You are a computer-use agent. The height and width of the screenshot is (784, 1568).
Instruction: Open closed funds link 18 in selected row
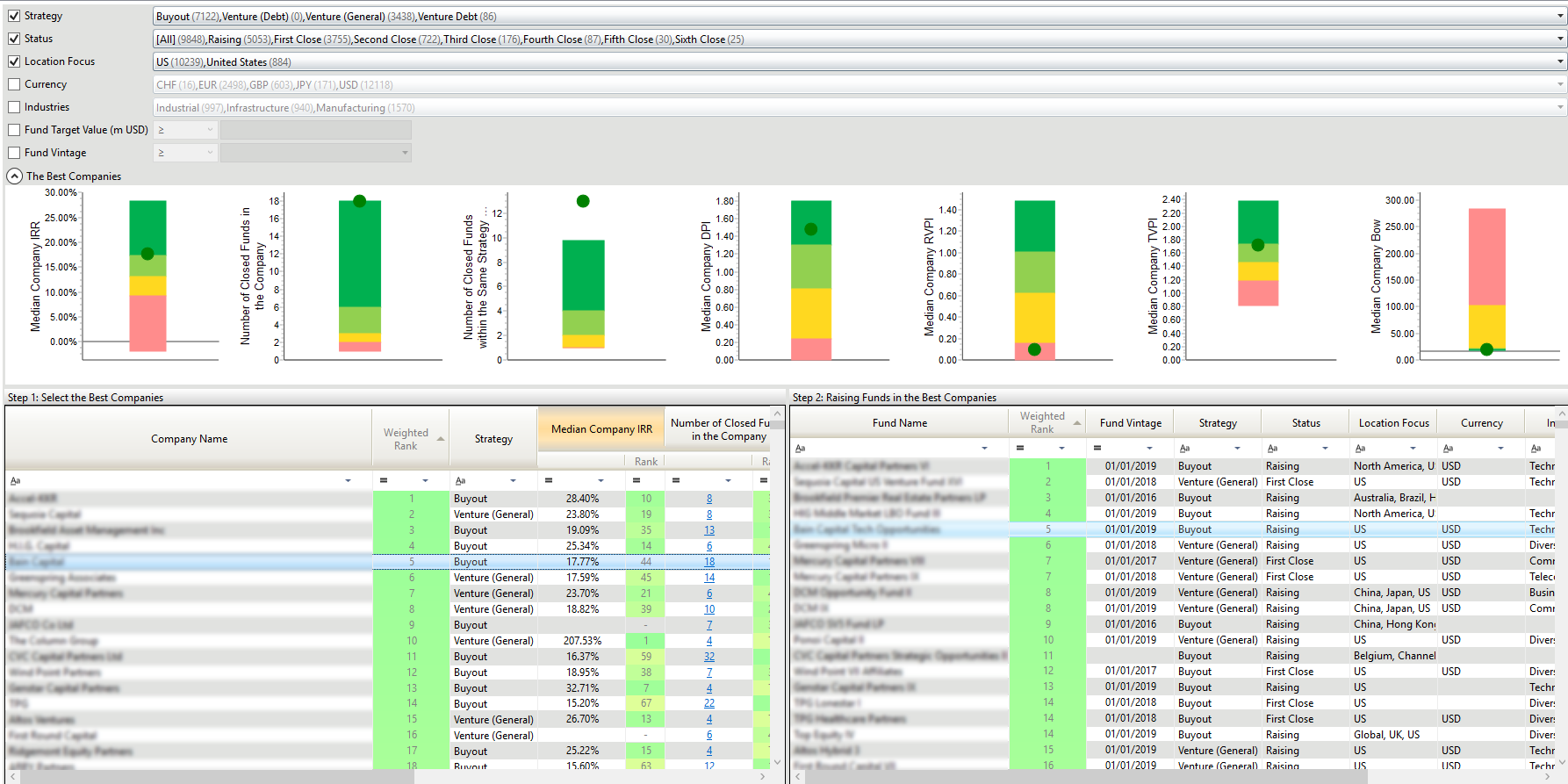(x=709, y=562)
